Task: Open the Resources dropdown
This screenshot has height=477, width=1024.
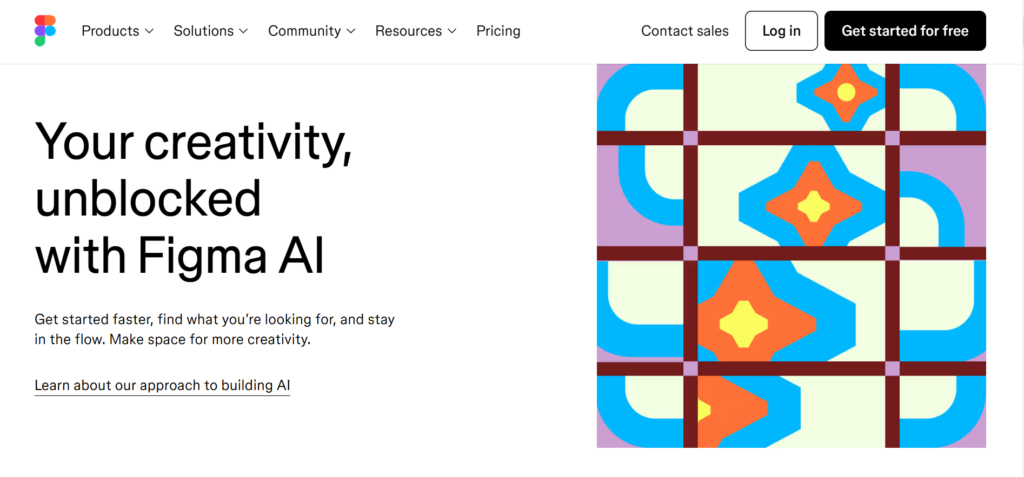Action: tap(416, 31)
